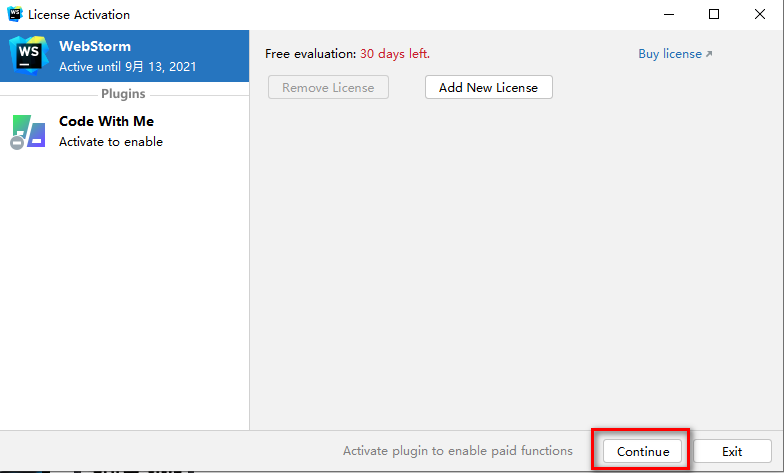Viewport: 784px width, 473px height.
Task: Select the WebStorm license entry
Action: coord(124,56)
